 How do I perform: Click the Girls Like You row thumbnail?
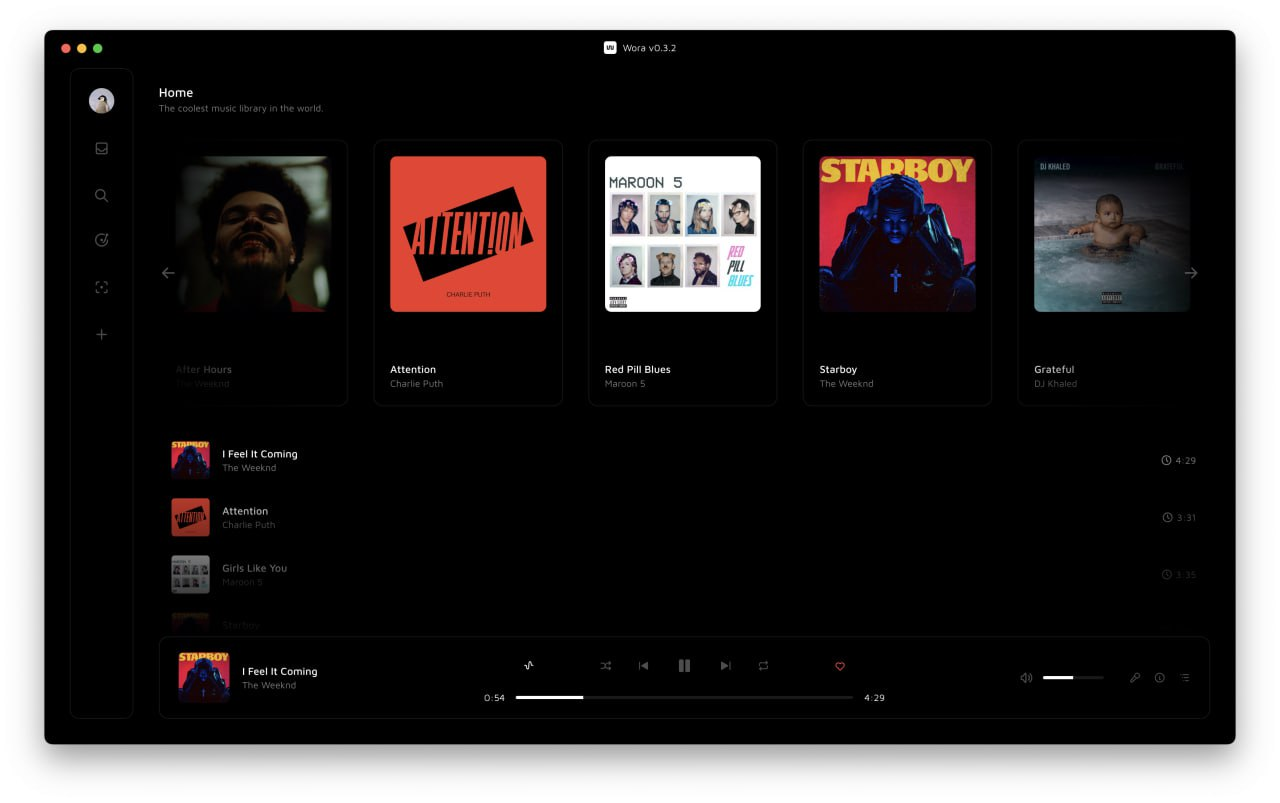point(190,574)
